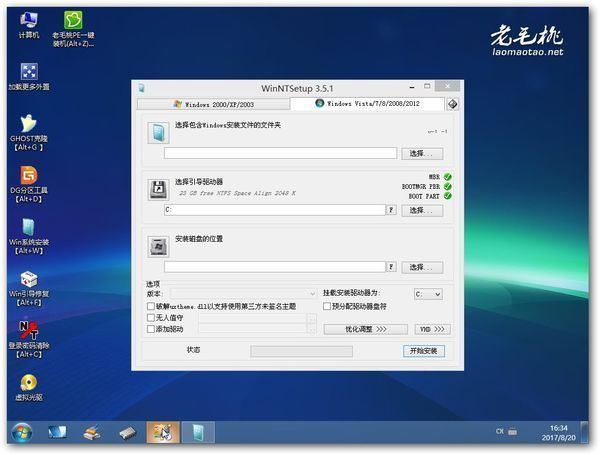The image size is (600, 455).
Task: Switch to Windows Vista/7/8/2008/2012 tab
Action: point(367,104)
